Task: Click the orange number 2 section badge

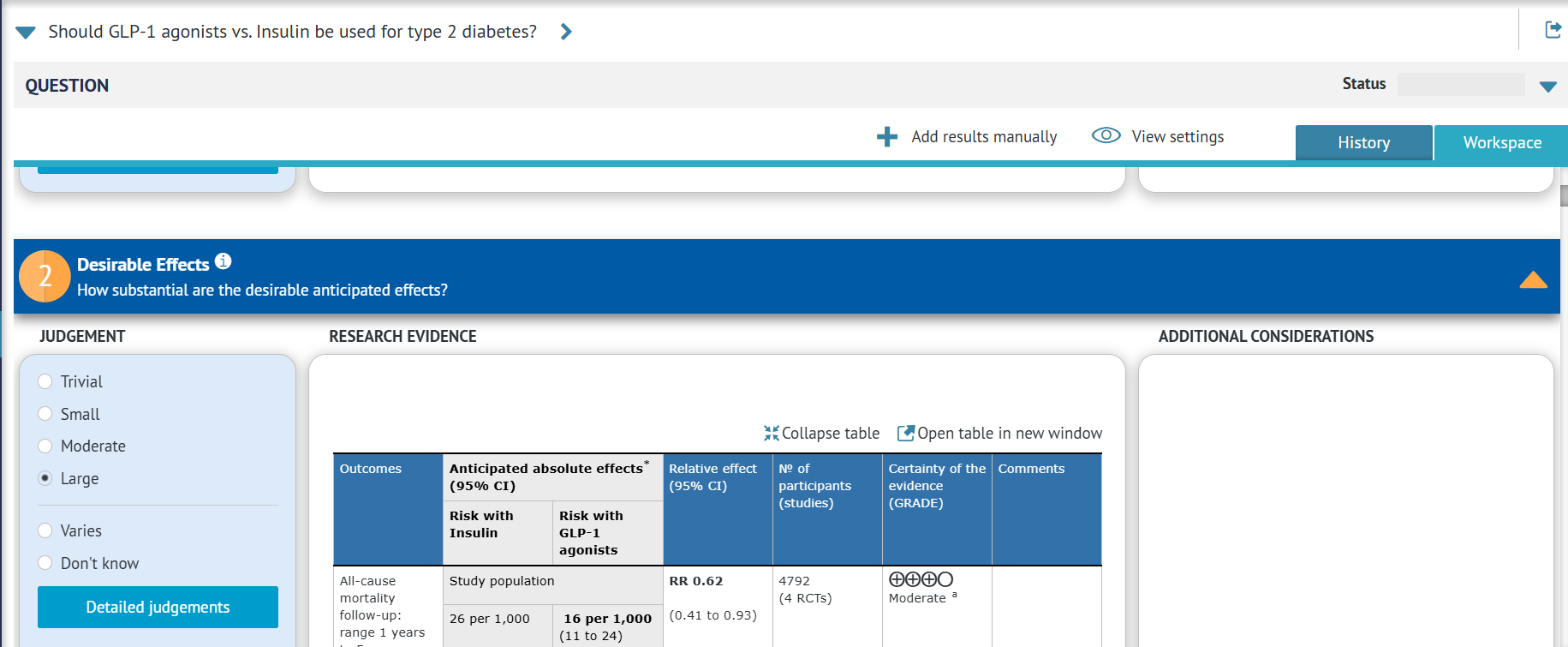Action: [45, 276]
